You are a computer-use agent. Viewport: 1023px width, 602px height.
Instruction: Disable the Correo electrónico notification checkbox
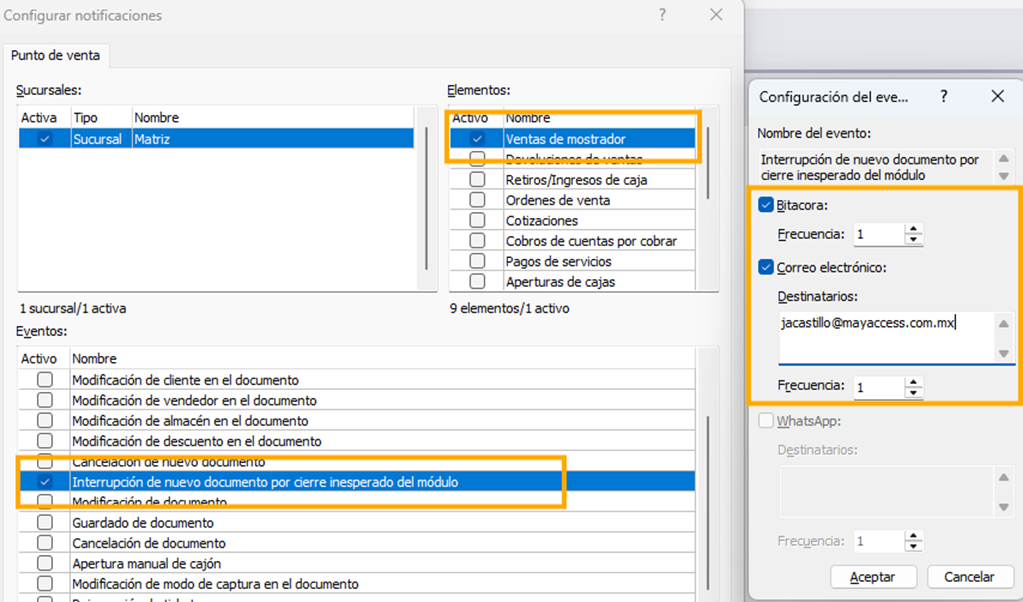(x=766, y=267)
